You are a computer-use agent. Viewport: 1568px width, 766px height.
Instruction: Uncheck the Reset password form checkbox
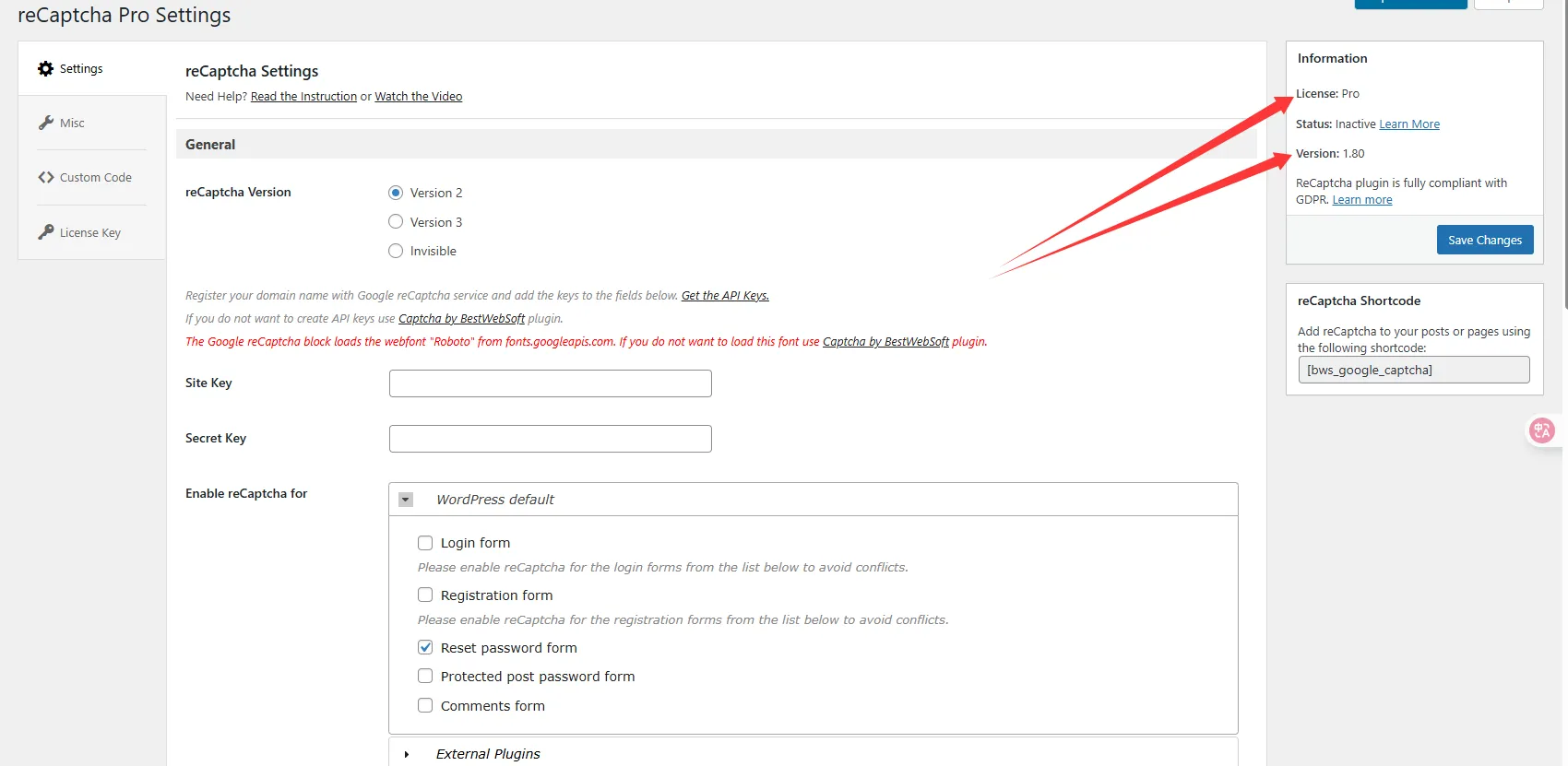tap(425, 647)
